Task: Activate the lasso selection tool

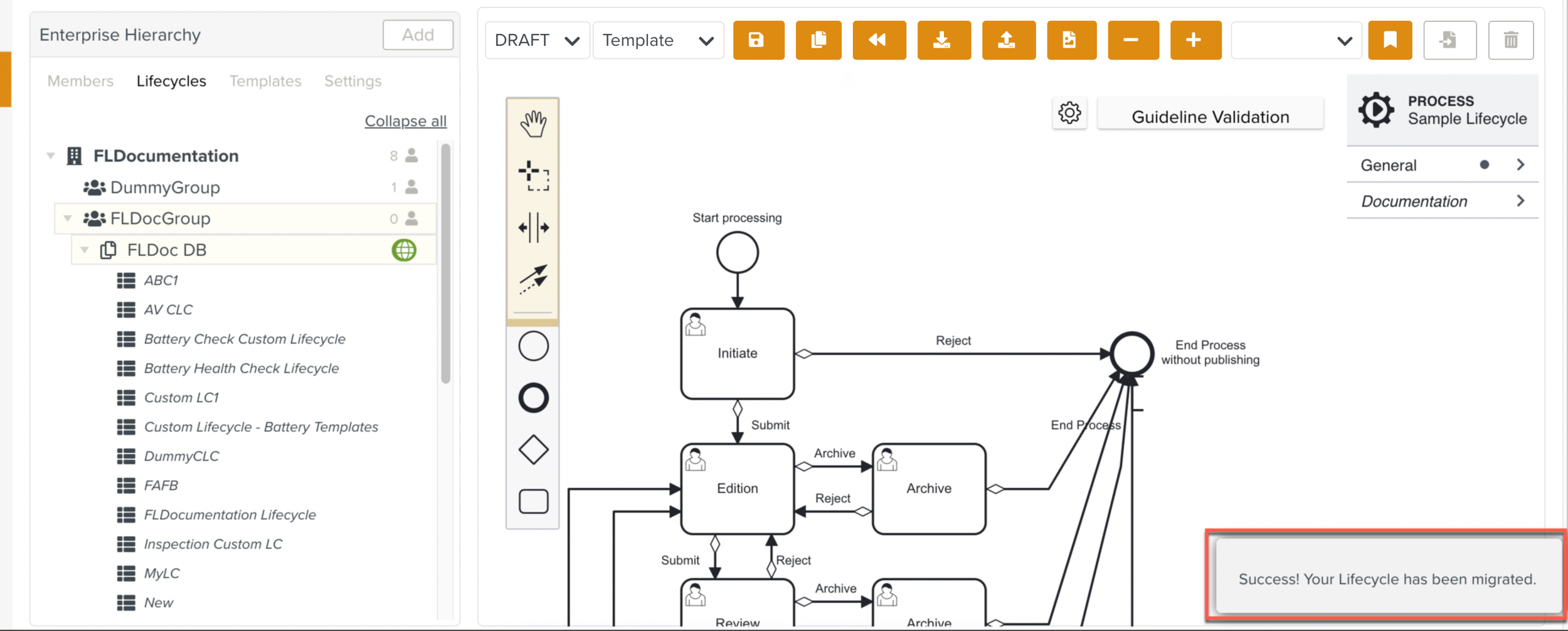Action: (532, 176)
